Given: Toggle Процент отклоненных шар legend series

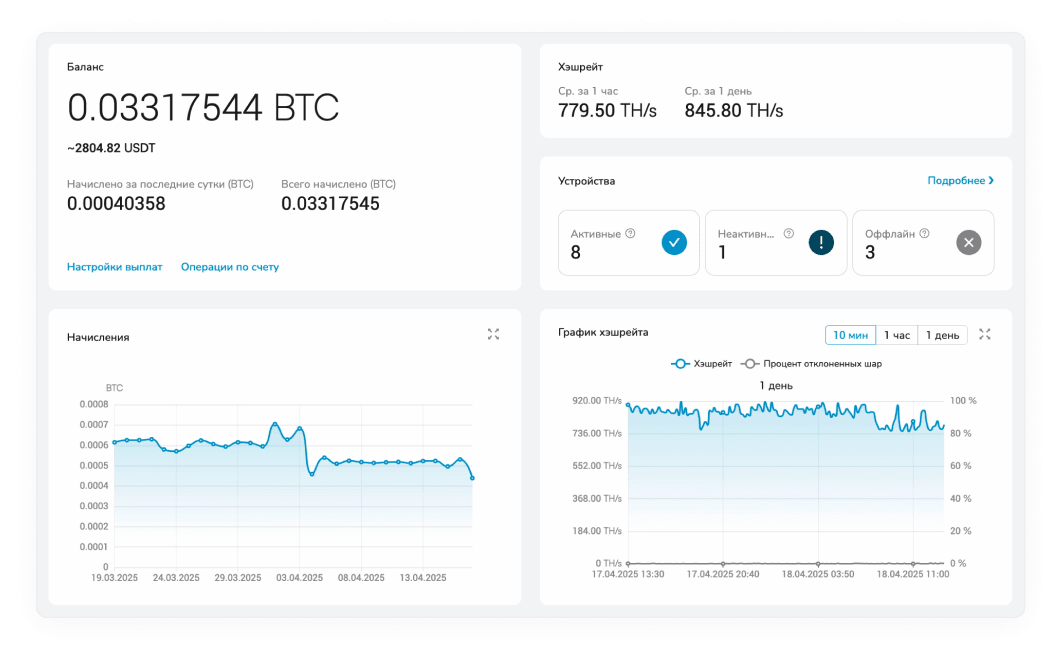Looking at the screenshot, I should coord(812,364).
